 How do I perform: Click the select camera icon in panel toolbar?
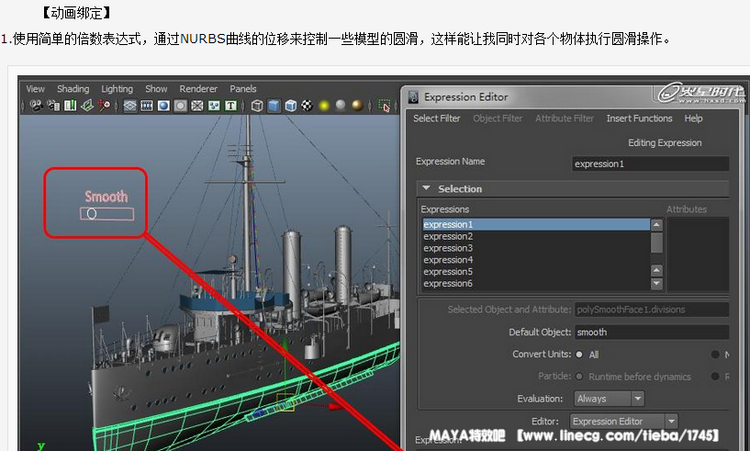pos(35,105)
